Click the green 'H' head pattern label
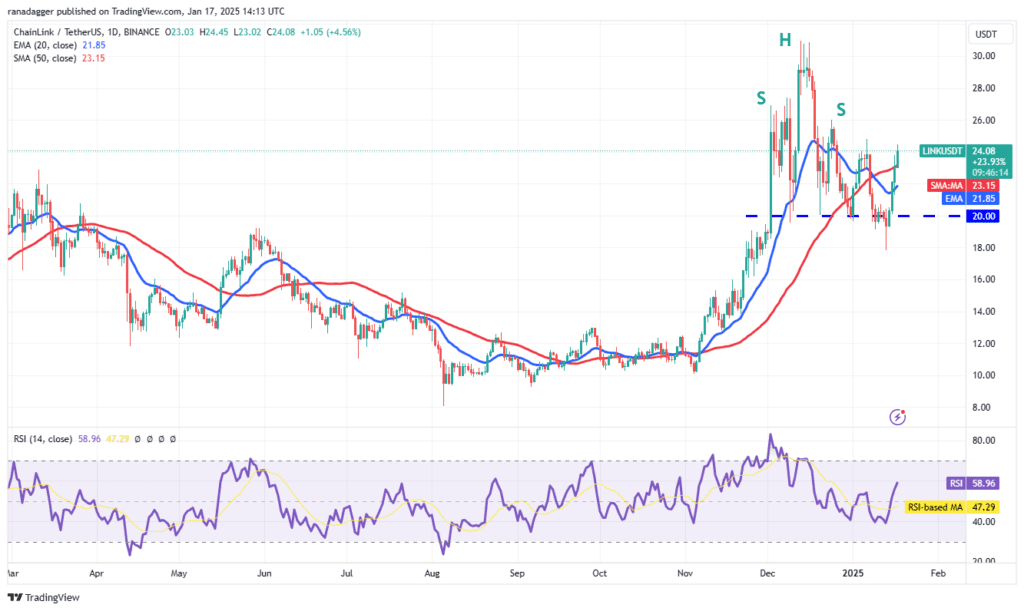Viewport: 1024px width, 611px height. point(785,40)
